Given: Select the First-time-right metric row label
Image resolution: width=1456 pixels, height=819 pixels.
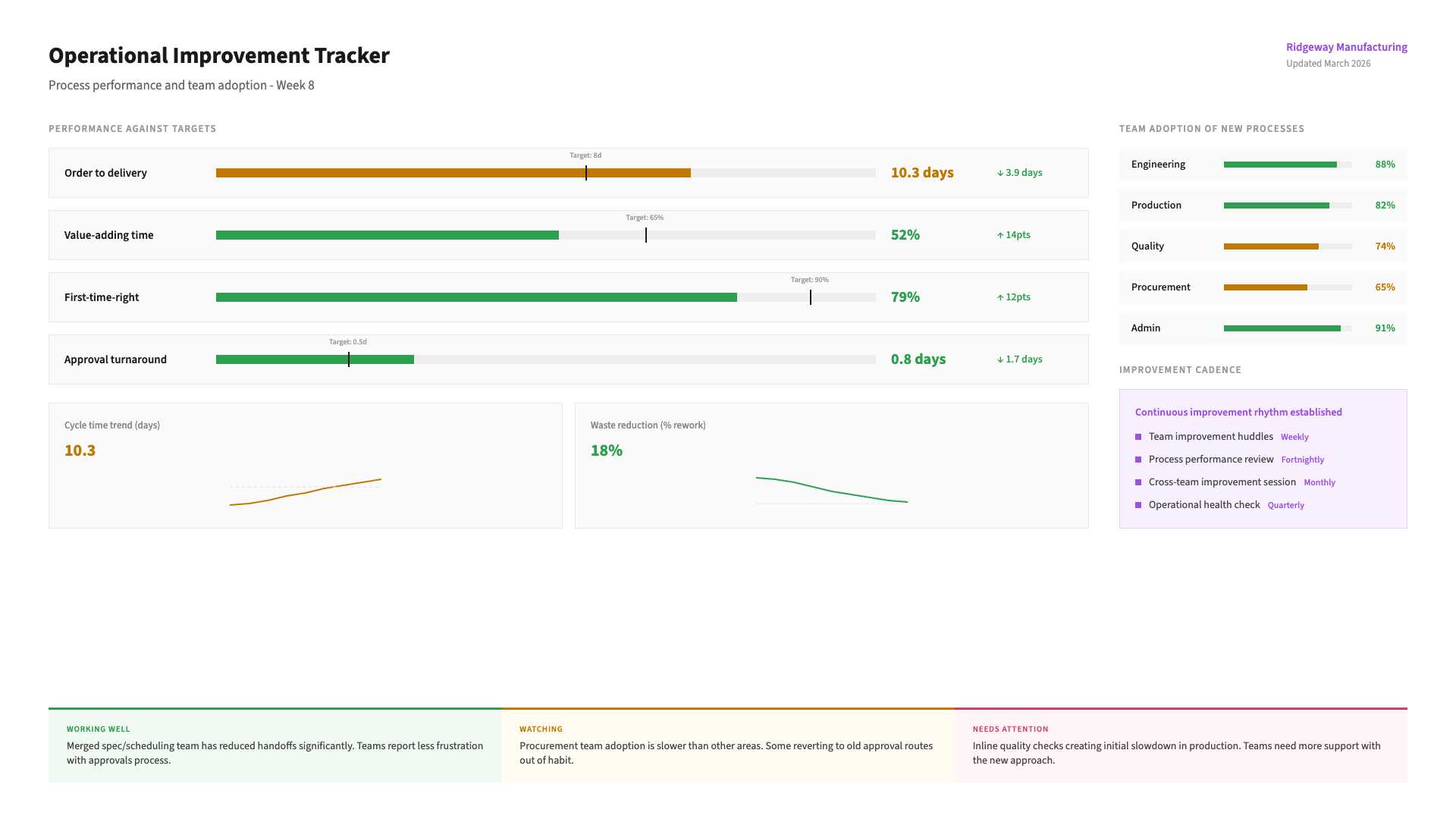Looking at the screenshot, I should (102, 297).
